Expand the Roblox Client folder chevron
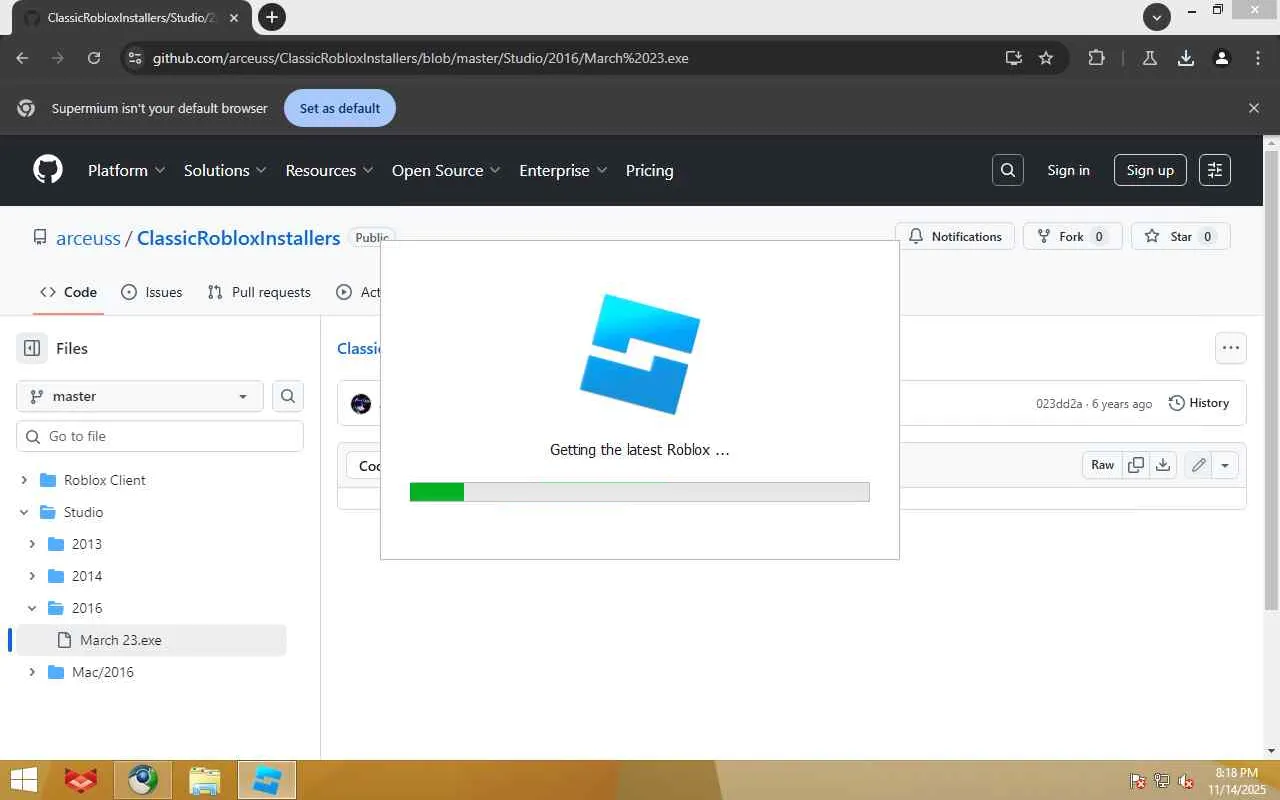Screen dimensions: 1280x800 (24, 480)
